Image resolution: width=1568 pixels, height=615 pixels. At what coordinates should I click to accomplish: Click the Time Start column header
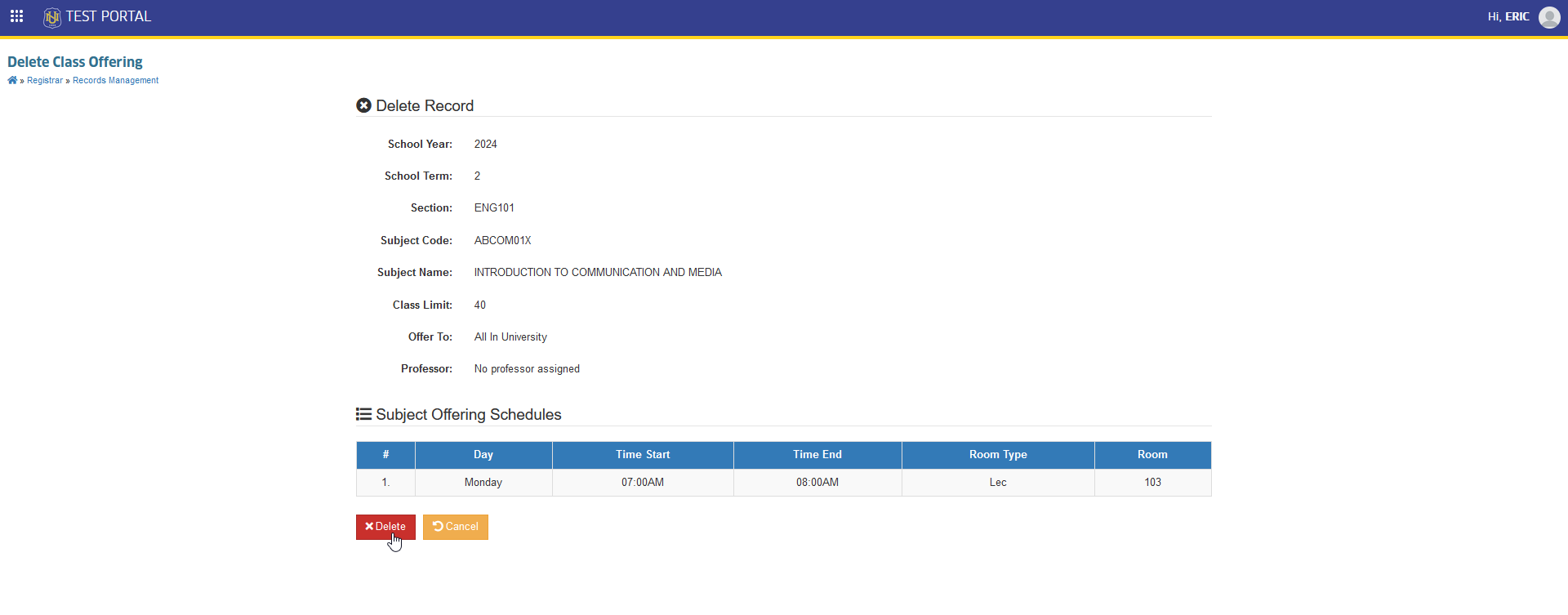pos(643,455)
